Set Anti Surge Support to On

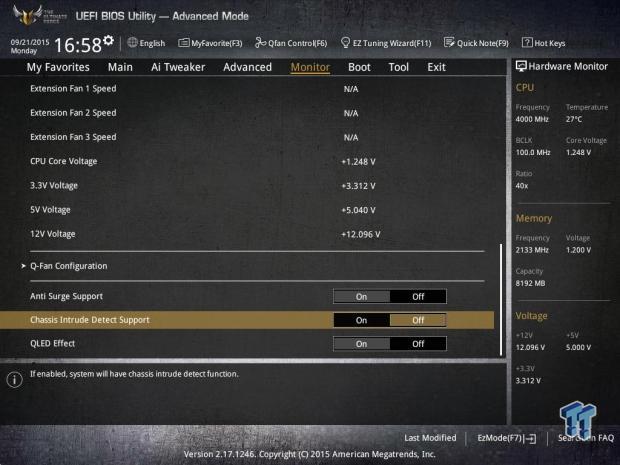(x=361, y=297)
